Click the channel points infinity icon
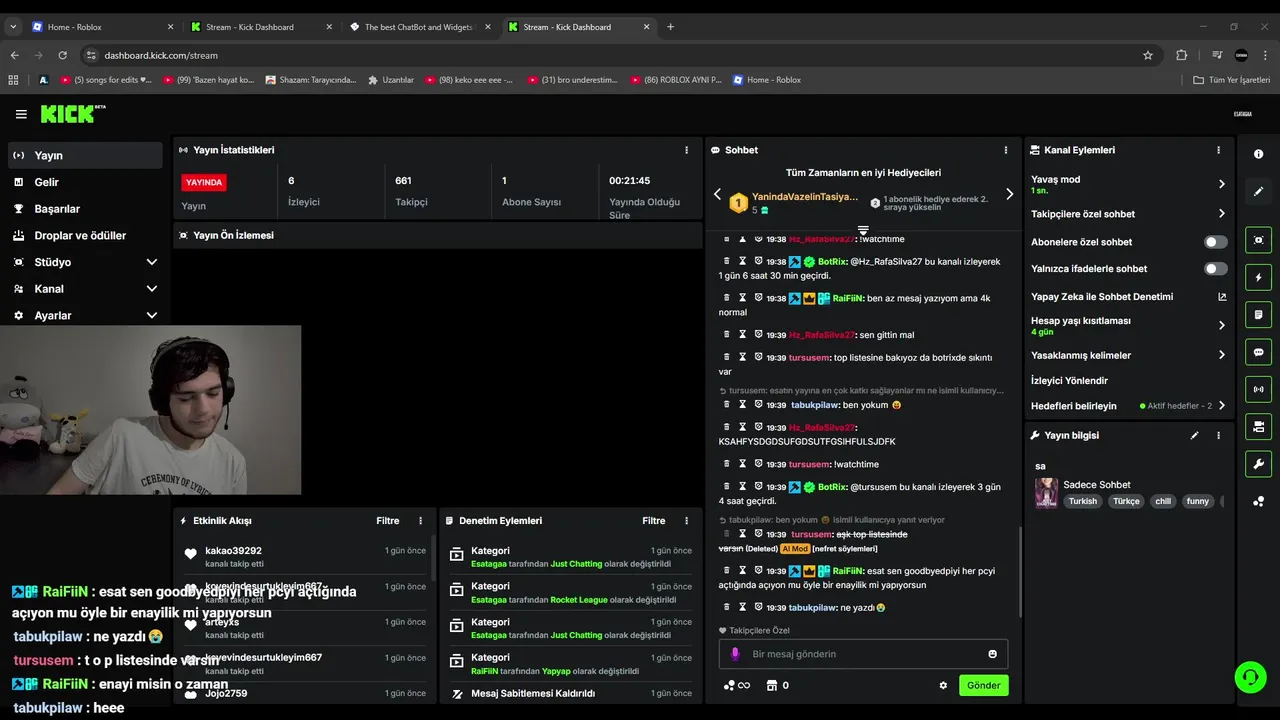This screenshot has width=1280, height=720. click(x=737, y=685)
